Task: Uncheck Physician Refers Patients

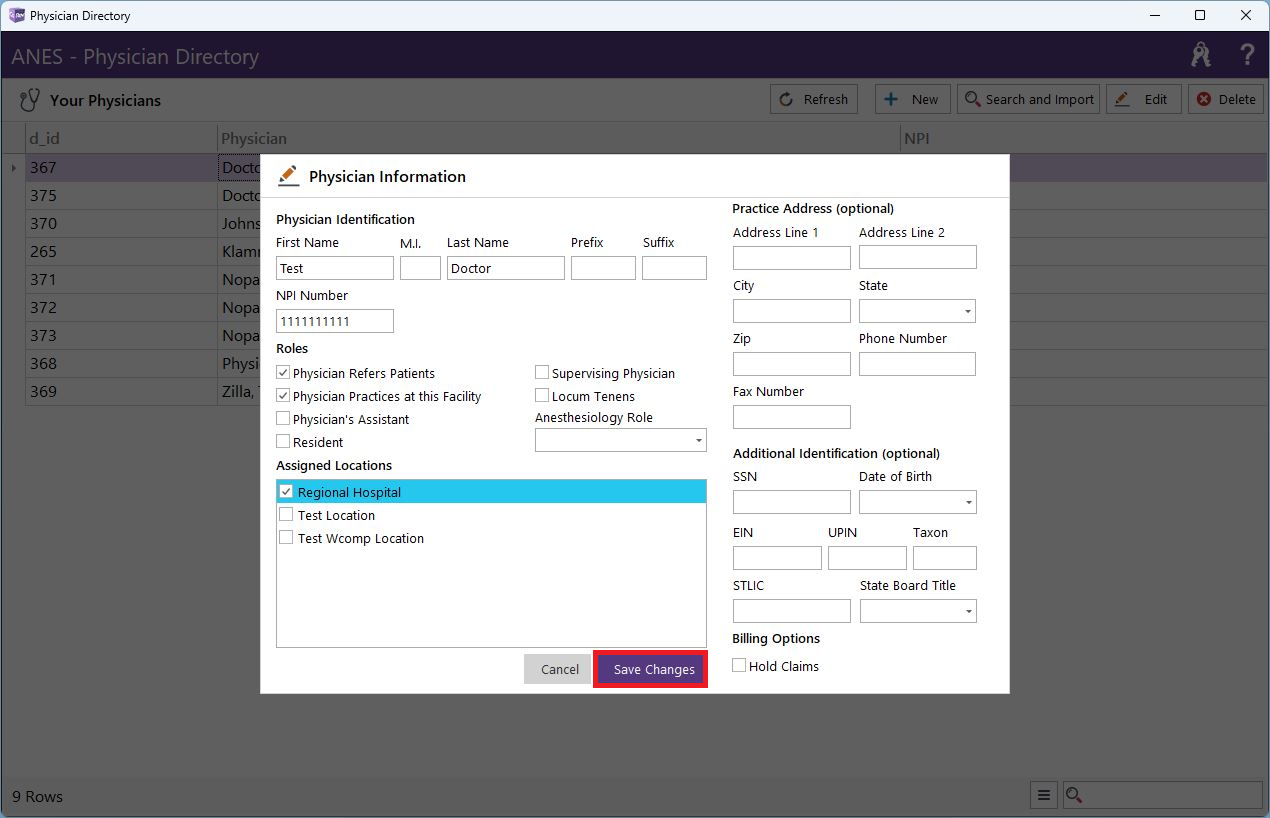Action: pos(283,373)
